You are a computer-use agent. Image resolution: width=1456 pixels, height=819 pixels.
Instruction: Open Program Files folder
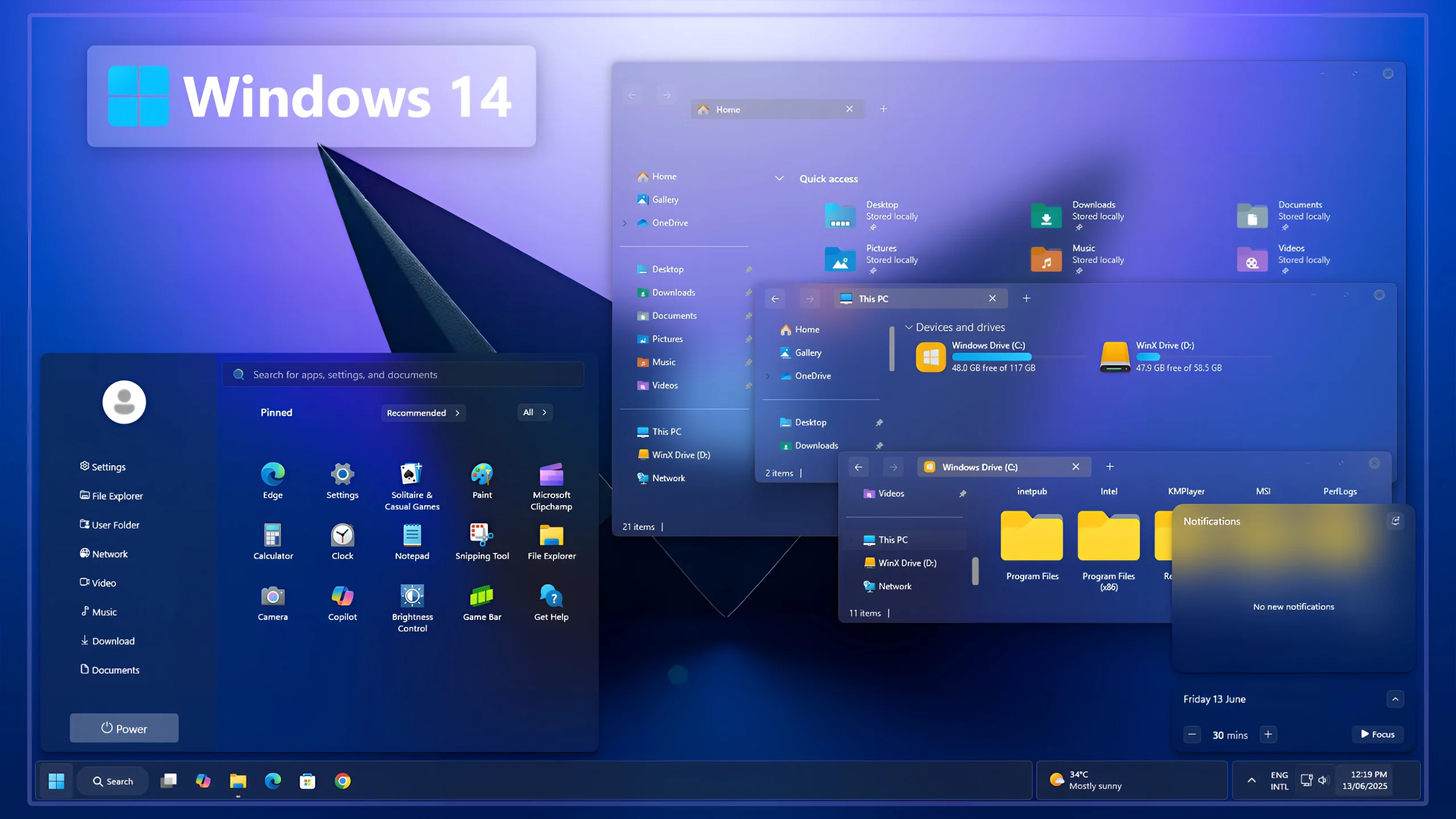[x=1032, y=546]
